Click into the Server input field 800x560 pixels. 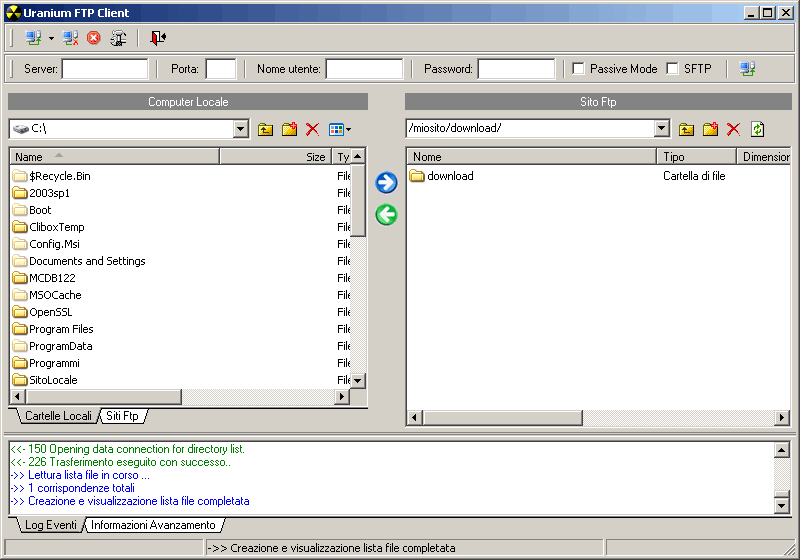click(x=104, y=69)
